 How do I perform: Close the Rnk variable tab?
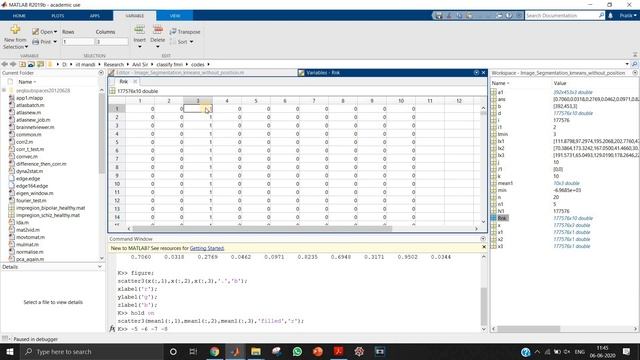point(135,82)
